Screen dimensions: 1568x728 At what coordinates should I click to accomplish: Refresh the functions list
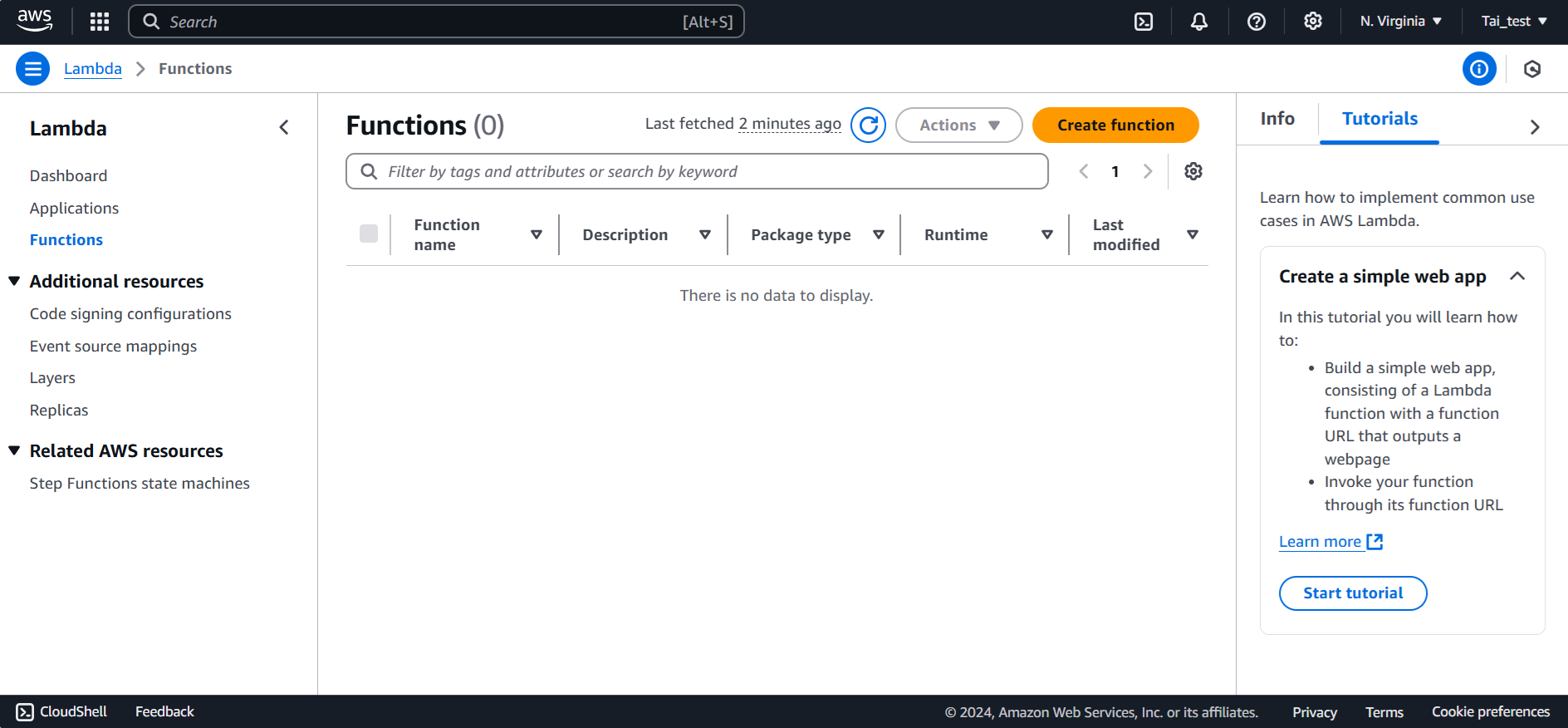[x=868, y=125]
